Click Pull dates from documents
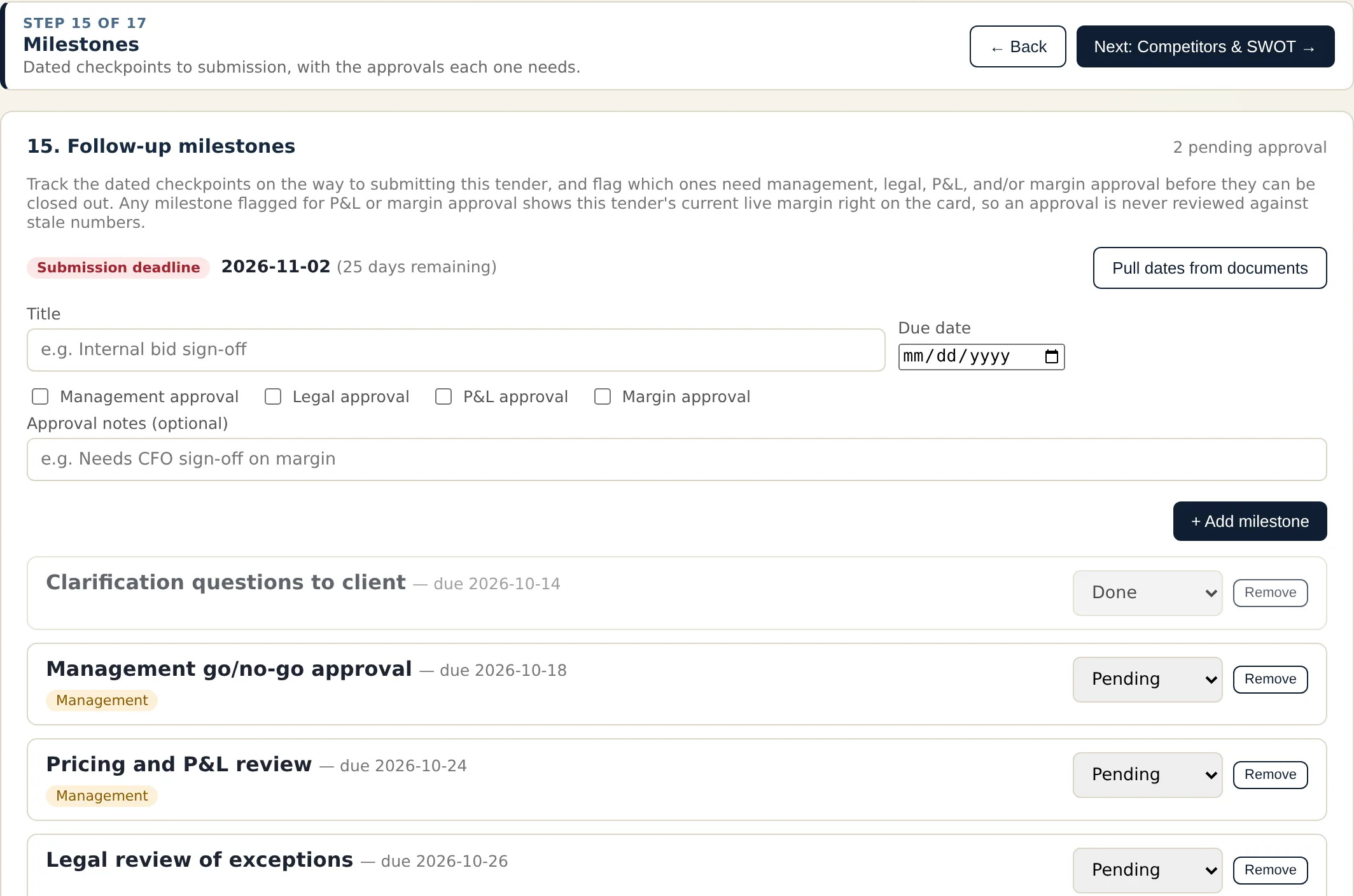The image size is (1354, 896). [x=1210, y=268]
